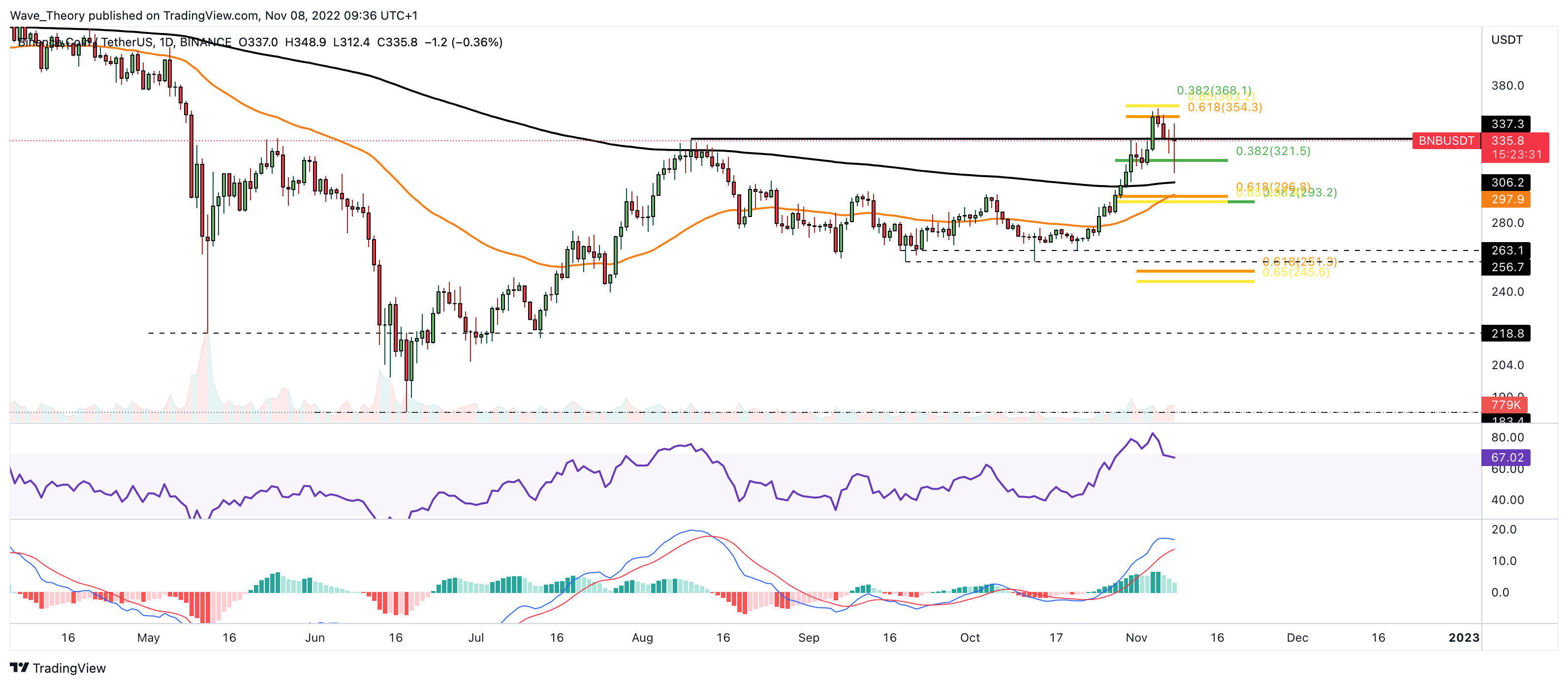Click the red 779K volume label
The image size is (1568, 685).
(x=1505, y=405)
